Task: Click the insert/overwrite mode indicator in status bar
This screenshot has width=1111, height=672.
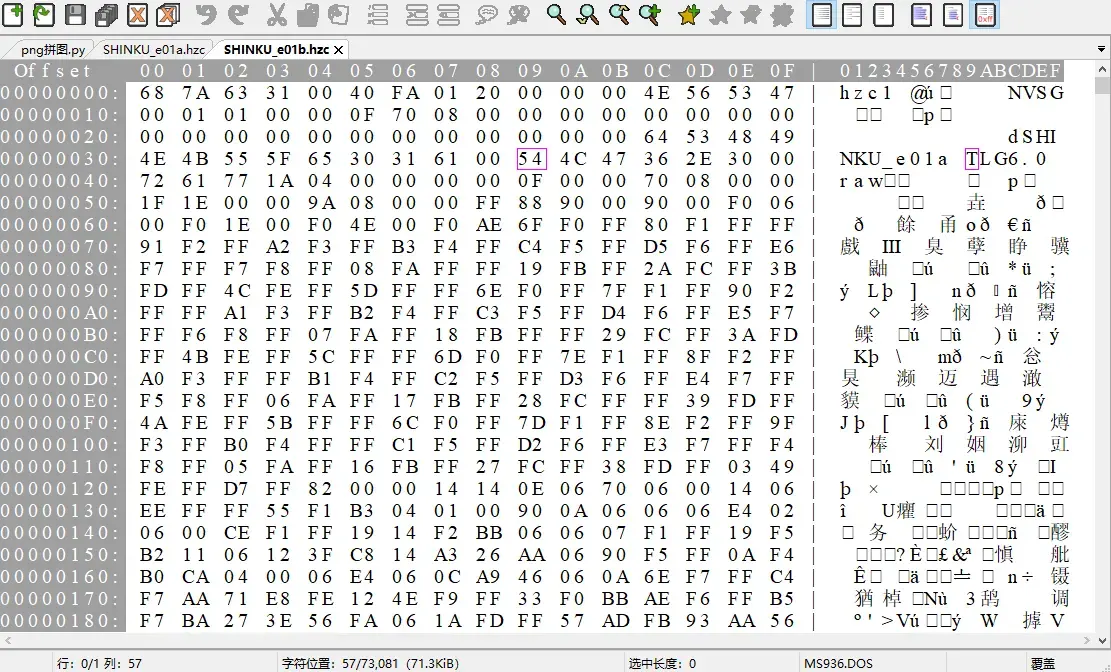Action: pyautogui.click(x=1042, y=663)
